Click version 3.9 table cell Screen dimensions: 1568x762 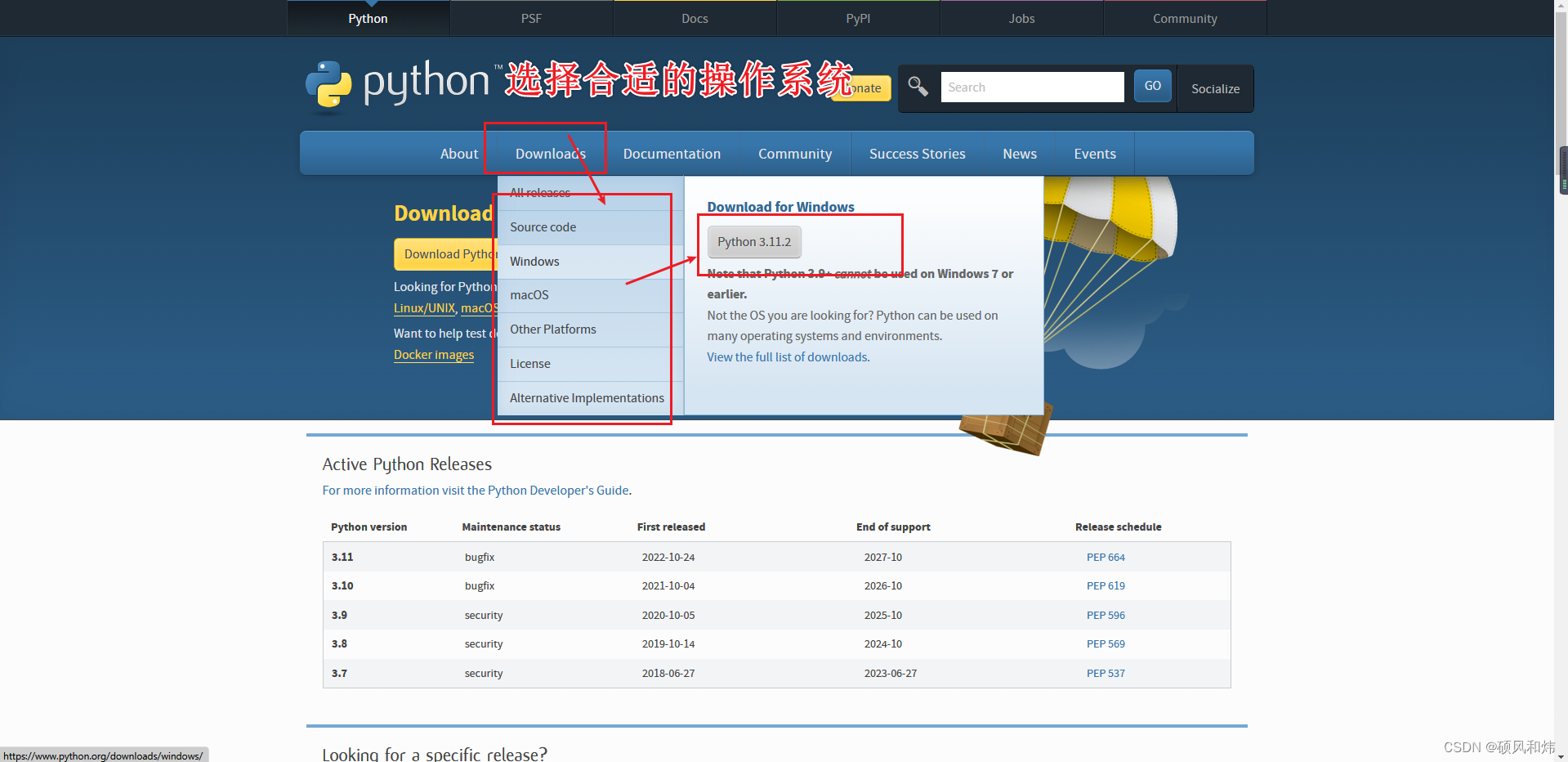pos(339,616)
